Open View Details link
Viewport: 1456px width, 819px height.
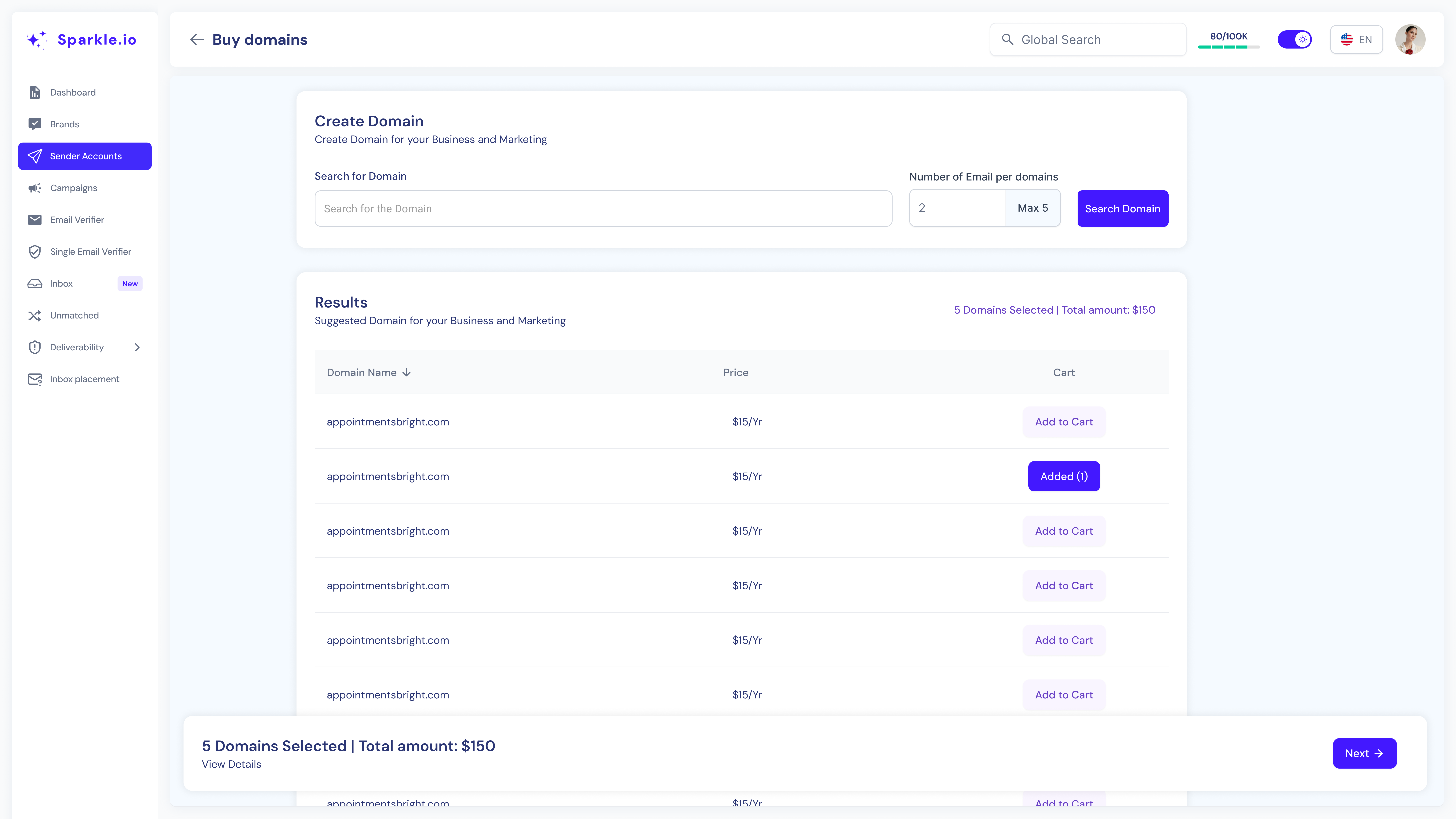tap(231, 764)
